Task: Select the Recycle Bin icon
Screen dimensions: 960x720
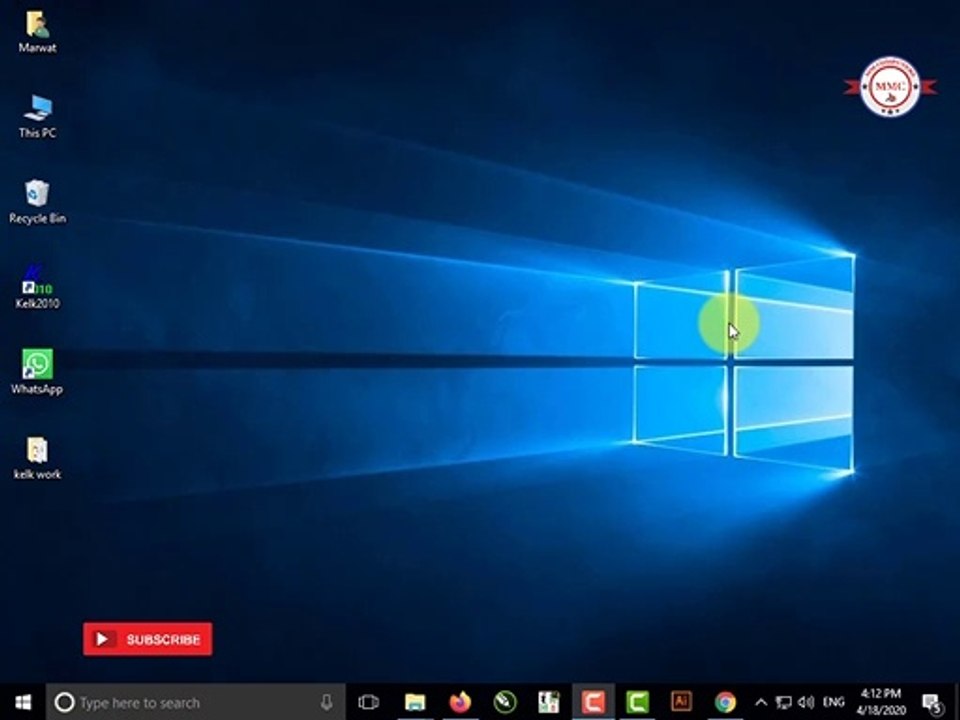Action: [37, 201]
